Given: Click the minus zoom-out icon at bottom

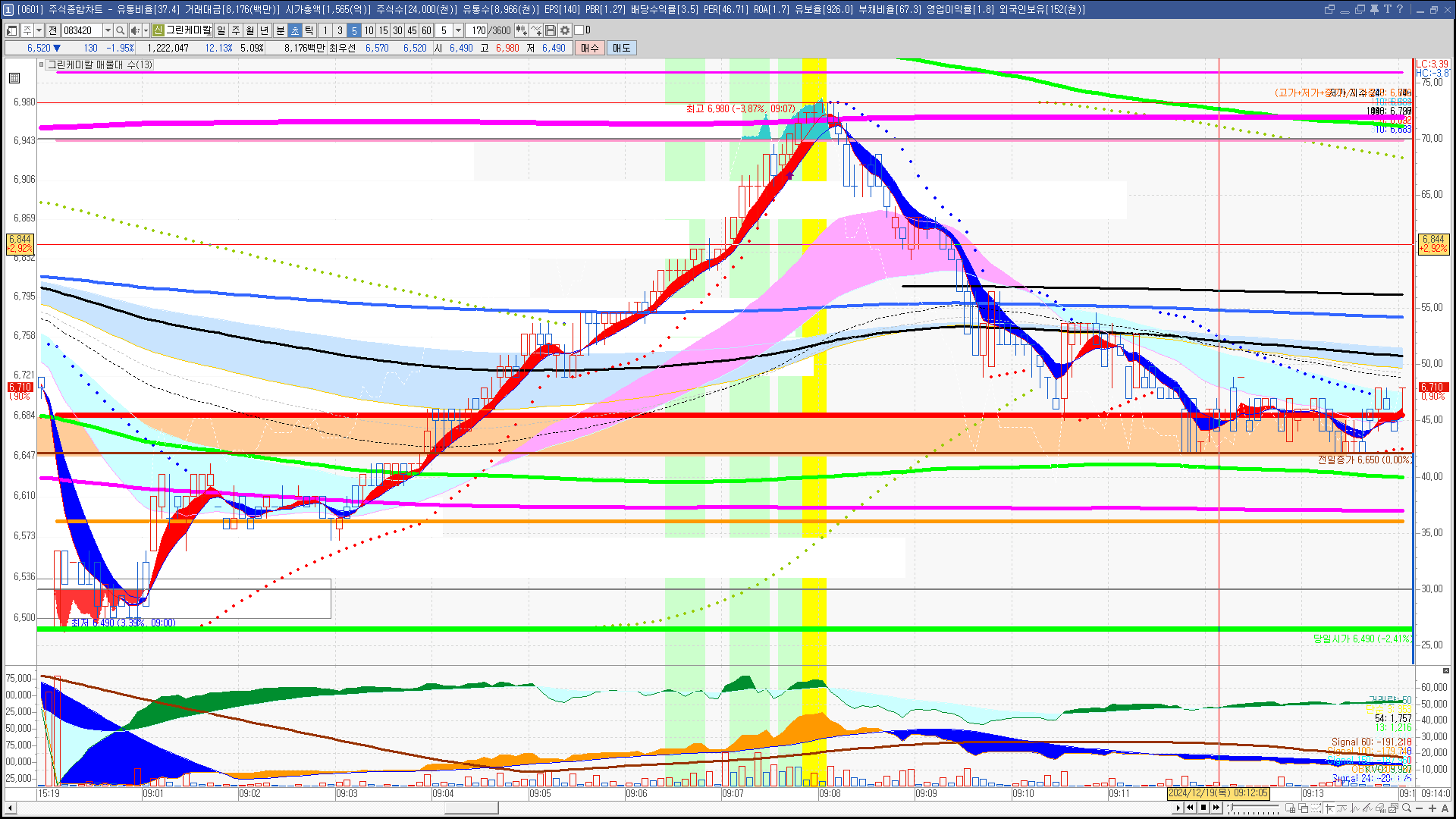Looking at the screenshot, I should click(x=1420, y=808).
